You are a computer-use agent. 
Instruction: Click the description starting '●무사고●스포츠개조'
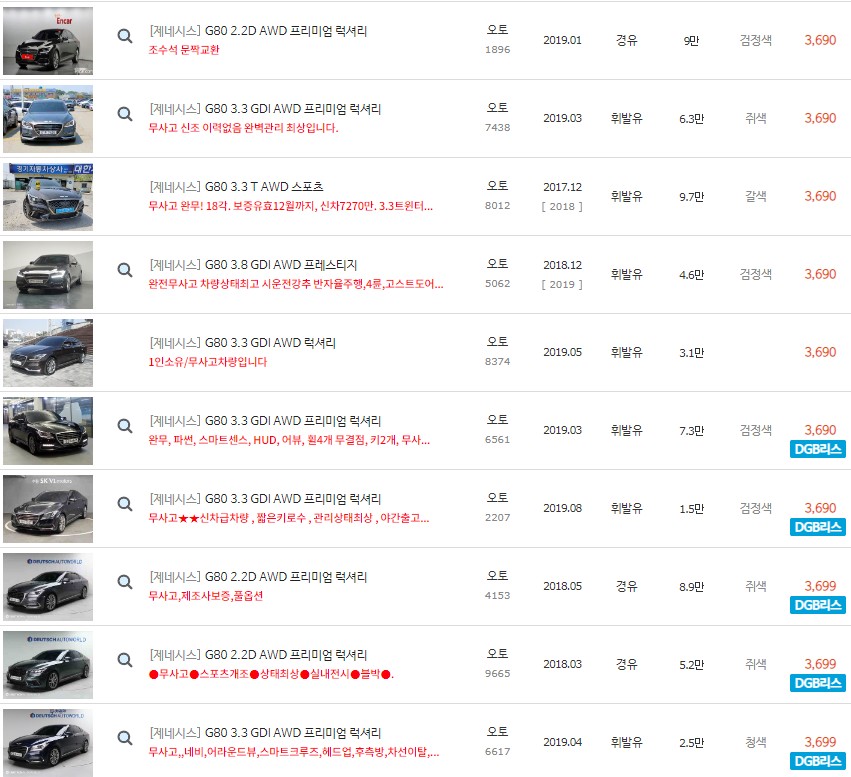point(271,674)
